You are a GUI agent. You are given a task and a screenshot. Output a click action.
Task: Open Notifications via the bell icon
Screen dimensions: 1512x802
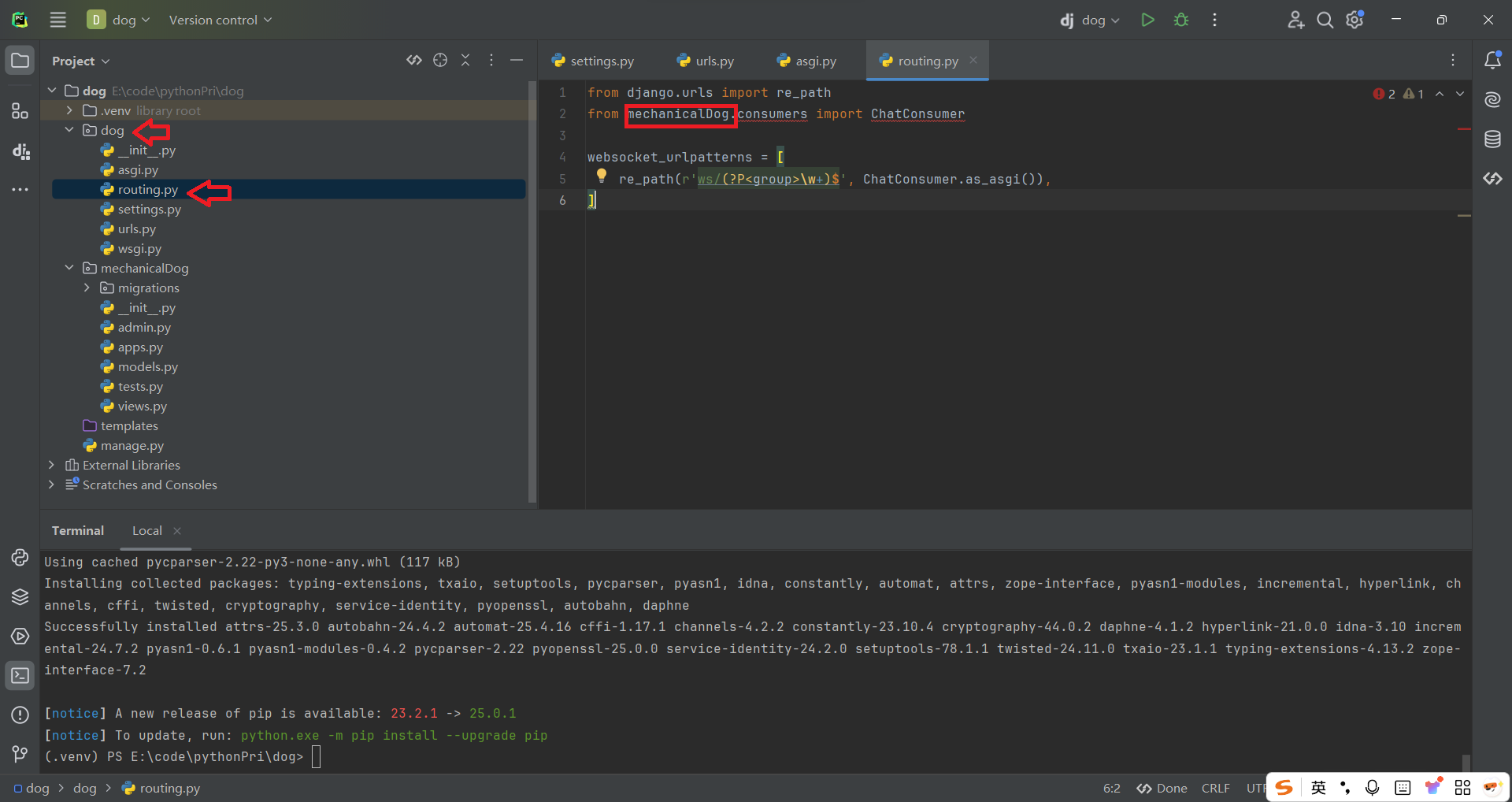tap(1494, 59)
